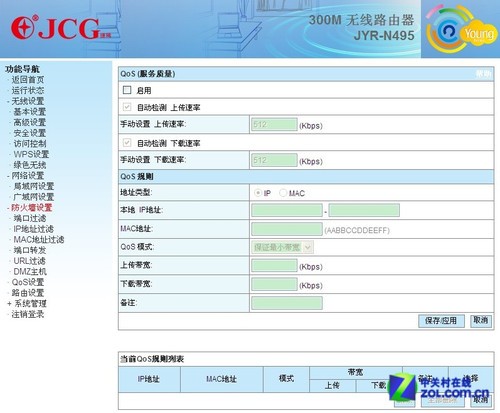Open QoS设置 in the sidebar

pyautogui.click(x=28, y=282)
